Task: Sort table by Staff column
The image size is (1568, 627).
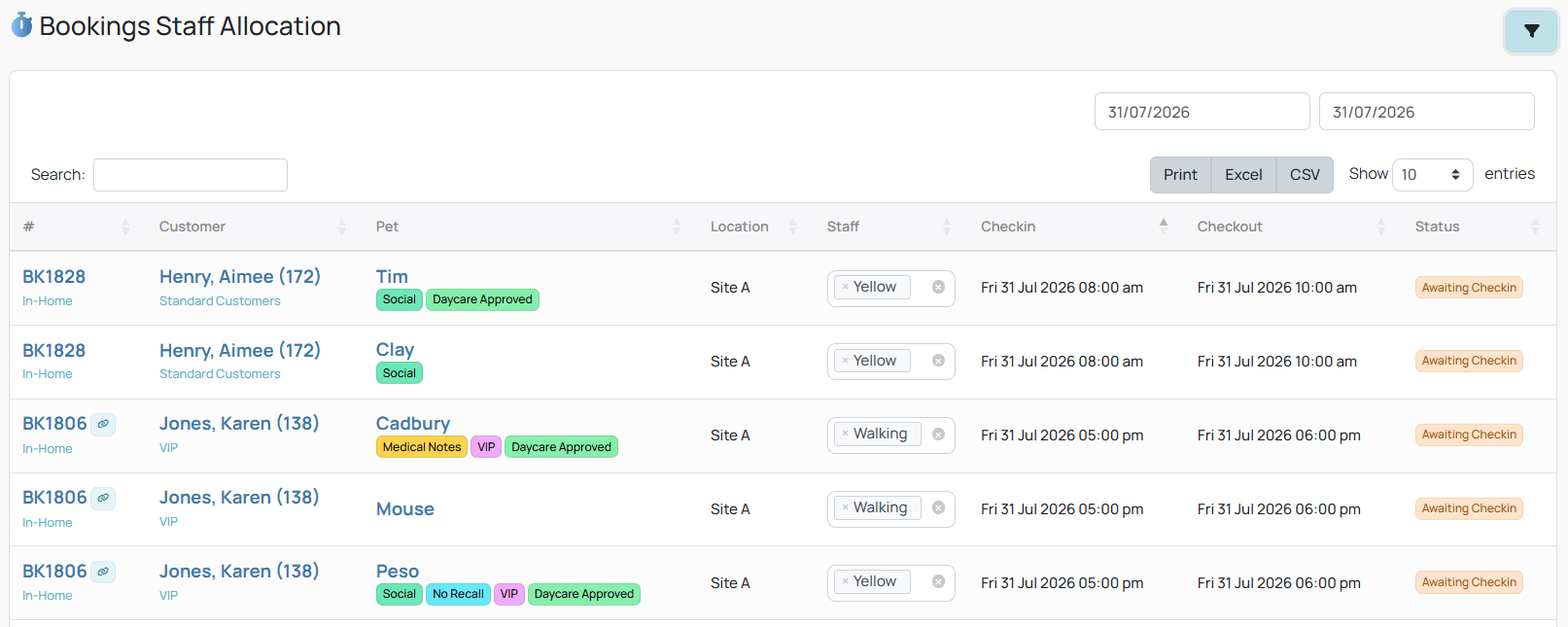Action: (x=889, y=226)
